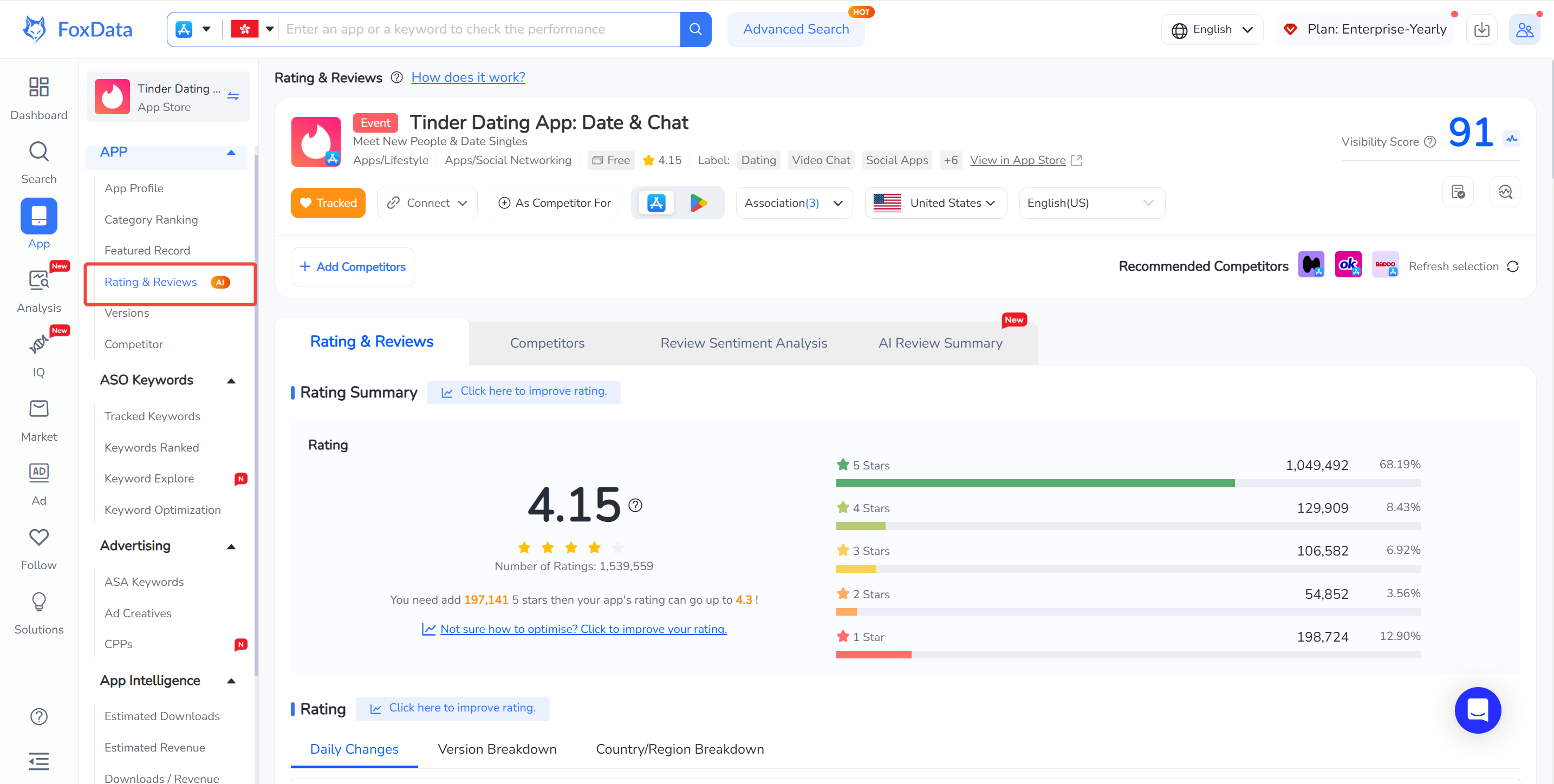Click the visibility score trend icon
Image resolution: width=1554 pixels, height=784 pixels.
[x=1511, y=139]
